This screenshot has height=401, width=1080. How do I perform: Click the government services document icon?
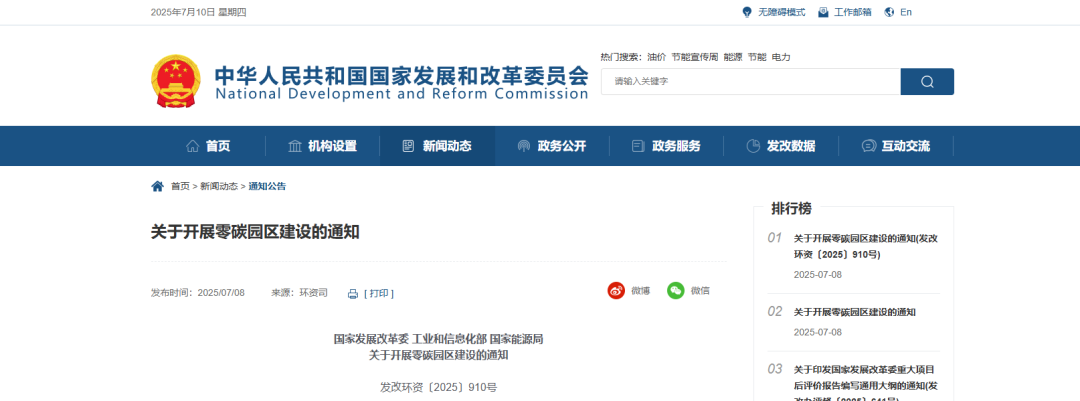tap(638, 146)
